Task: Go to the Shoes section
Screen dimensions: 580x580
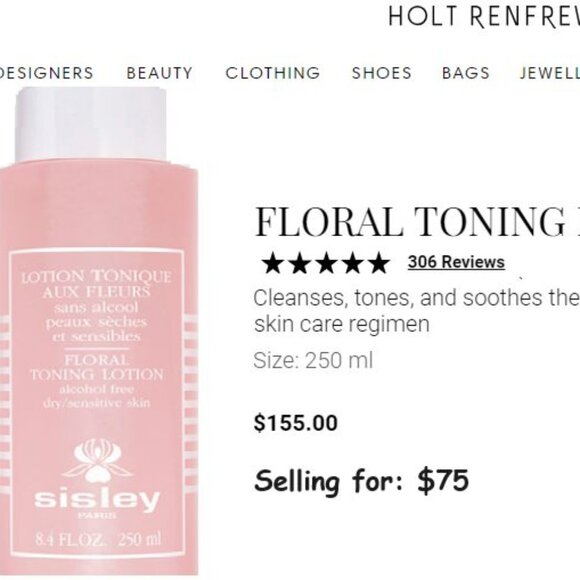Action: pos(381,73)
